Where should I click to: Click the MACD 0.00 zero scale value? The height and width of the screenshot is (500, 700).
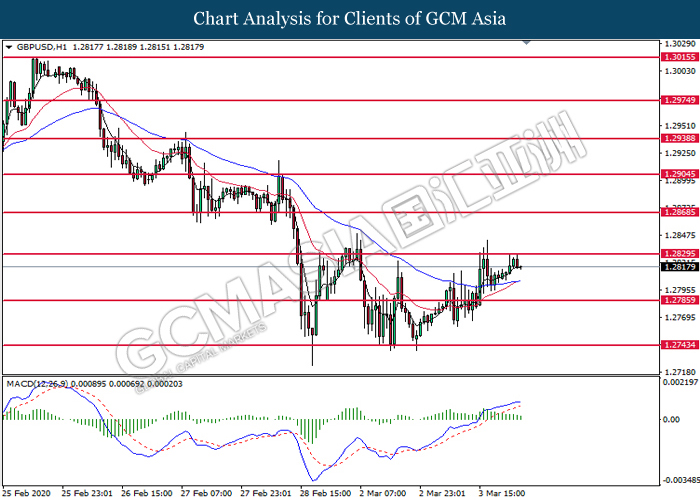[x=671, y=419]
